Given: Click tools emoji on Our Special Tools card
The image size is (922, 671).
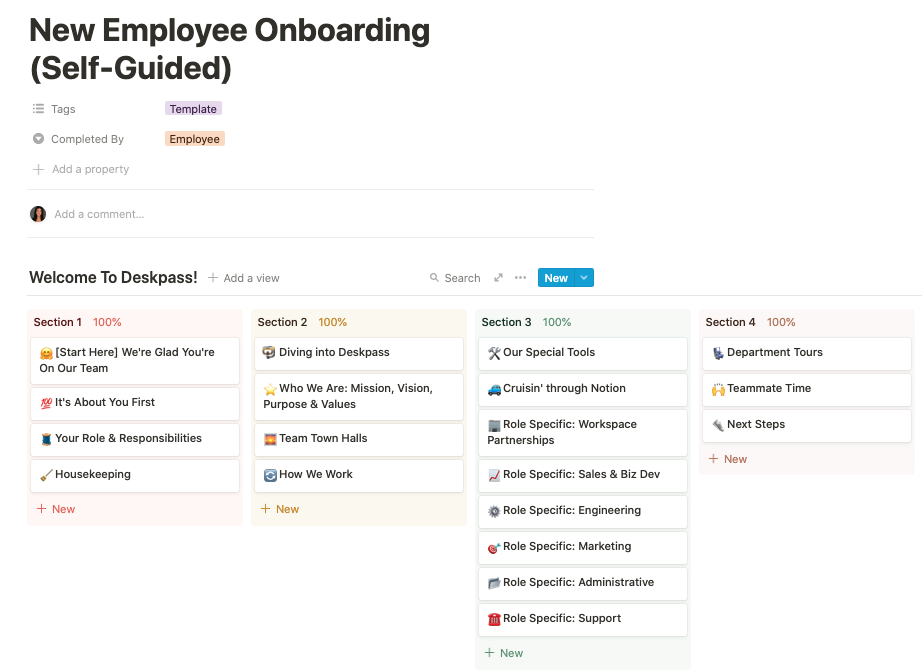Looking at the screenshot, I should coord(495,353).
